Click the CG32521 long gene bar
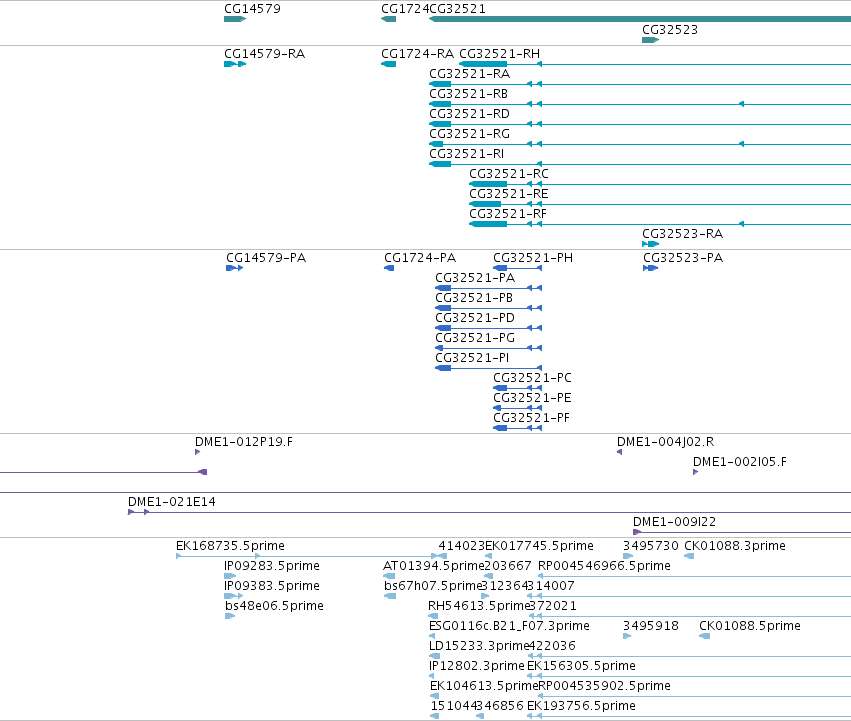851x721 pixels. click(640, 19)
